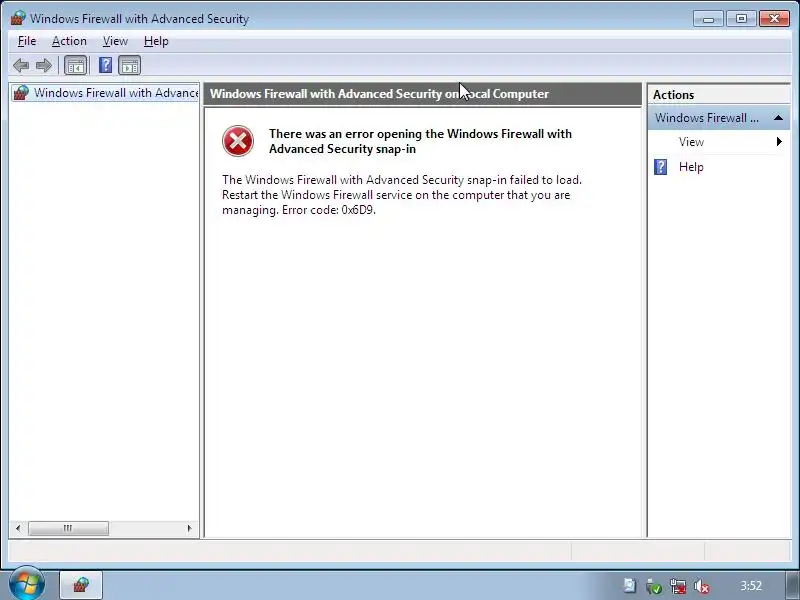Viewport: 800px width, 600px height.
Task: Select Windows Firewall with Advanced Security tree node
Action: pos(105,93)
